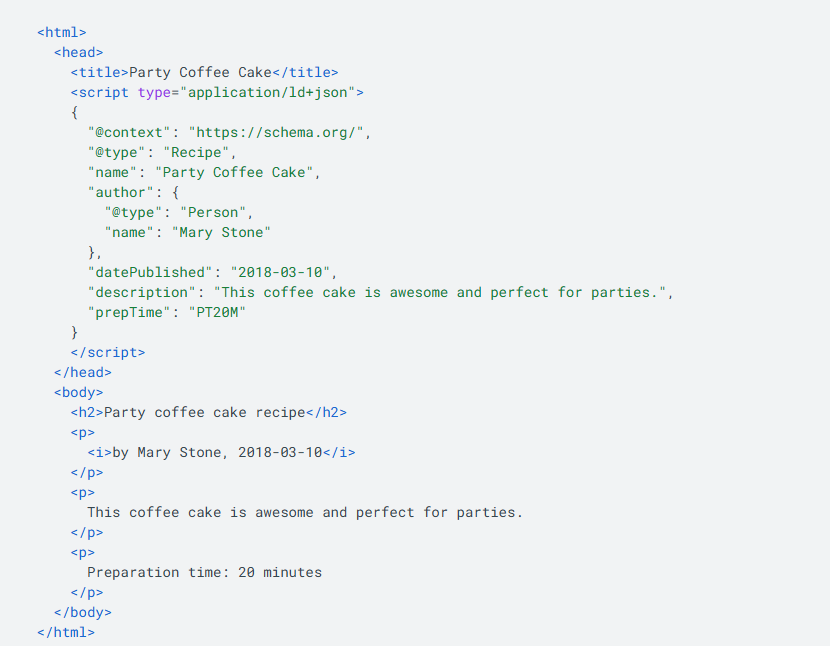Viewport: 830px width, 646px height.
Task: Select the "Recipe" type value
Action: click(200, 152)
